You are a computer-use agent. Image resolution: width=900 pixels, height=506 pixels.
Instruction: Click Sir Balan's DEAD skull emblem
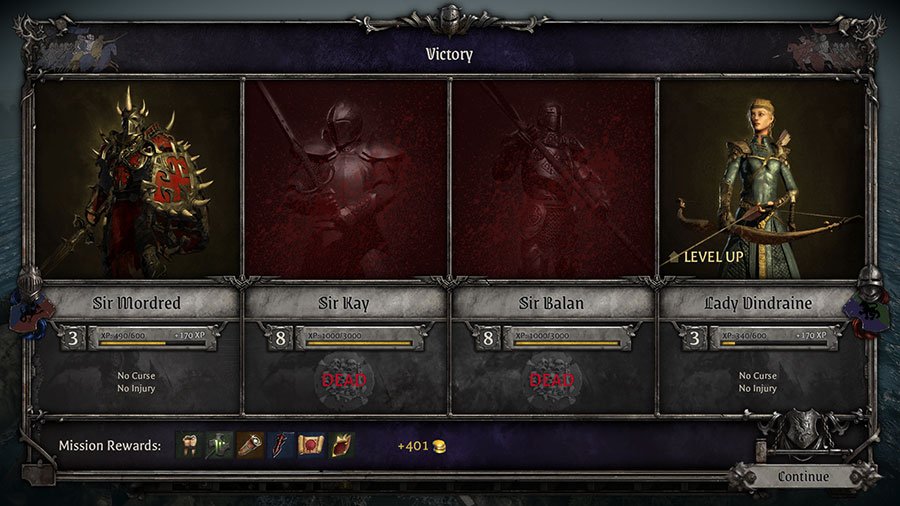[552, 379]
